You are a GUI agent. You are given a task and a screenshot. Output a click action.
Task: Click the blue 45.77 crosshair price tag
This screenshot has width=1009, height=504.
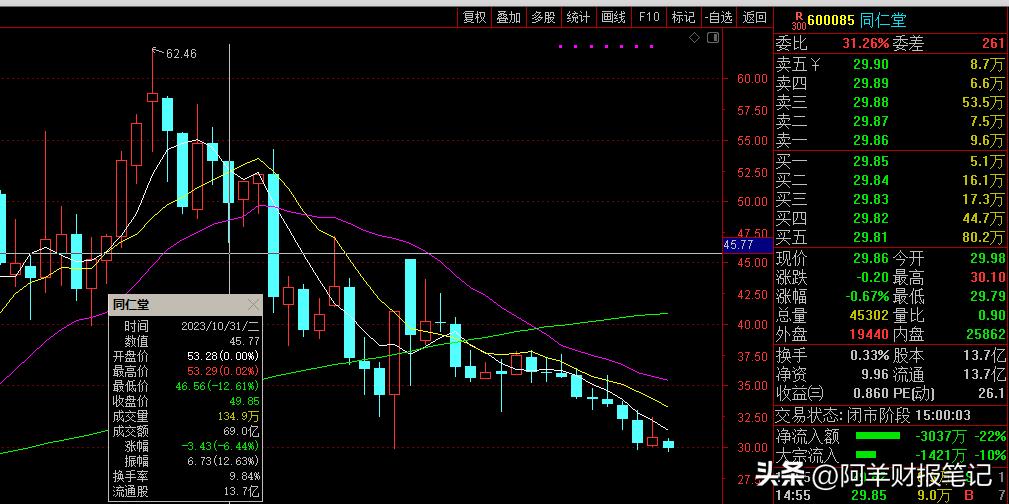click(x=746, y=245)
